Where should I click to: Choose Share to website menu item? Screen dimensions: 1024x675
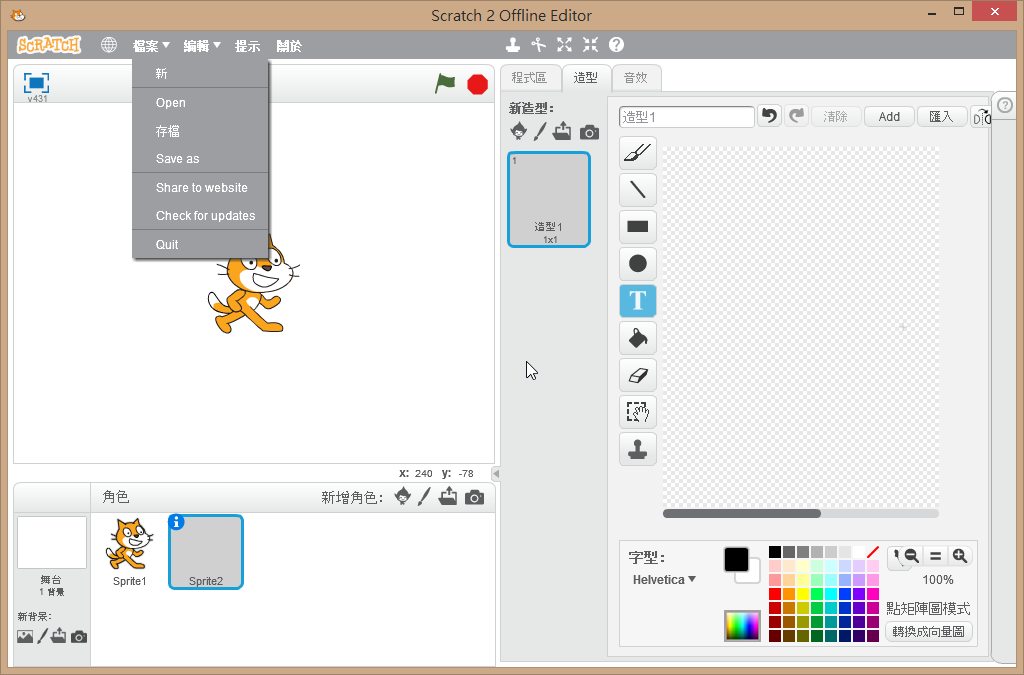click(x=200, y=188)
